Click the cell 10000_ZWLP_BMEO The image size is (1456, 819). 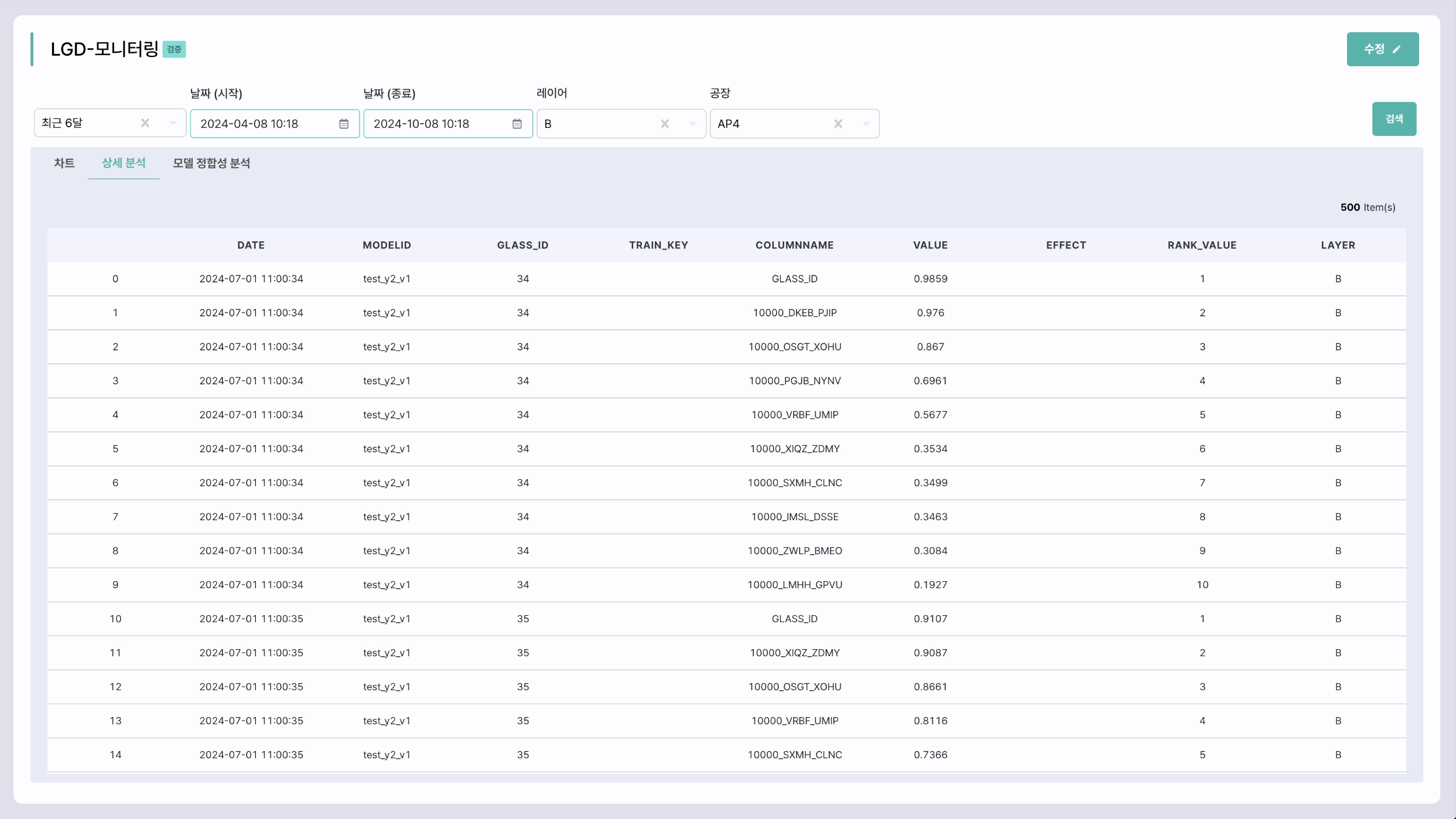[x=795, y=550]
